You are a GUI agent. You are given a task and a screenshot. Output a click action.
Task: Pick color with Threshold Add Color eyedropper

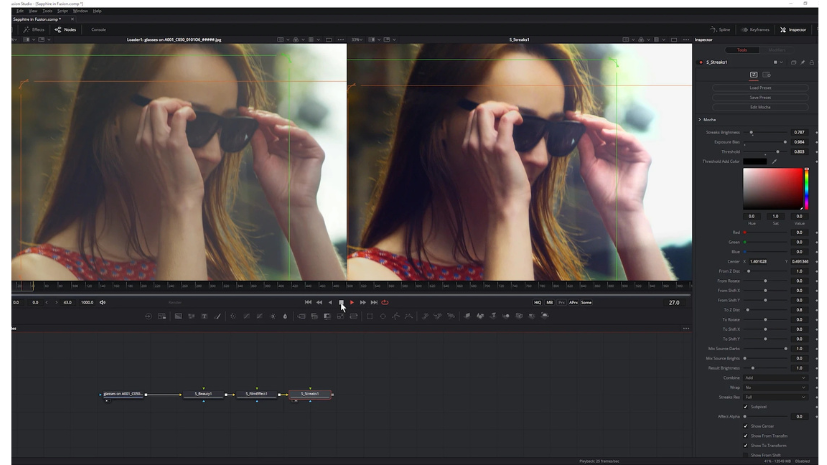[x=773, y=161]
